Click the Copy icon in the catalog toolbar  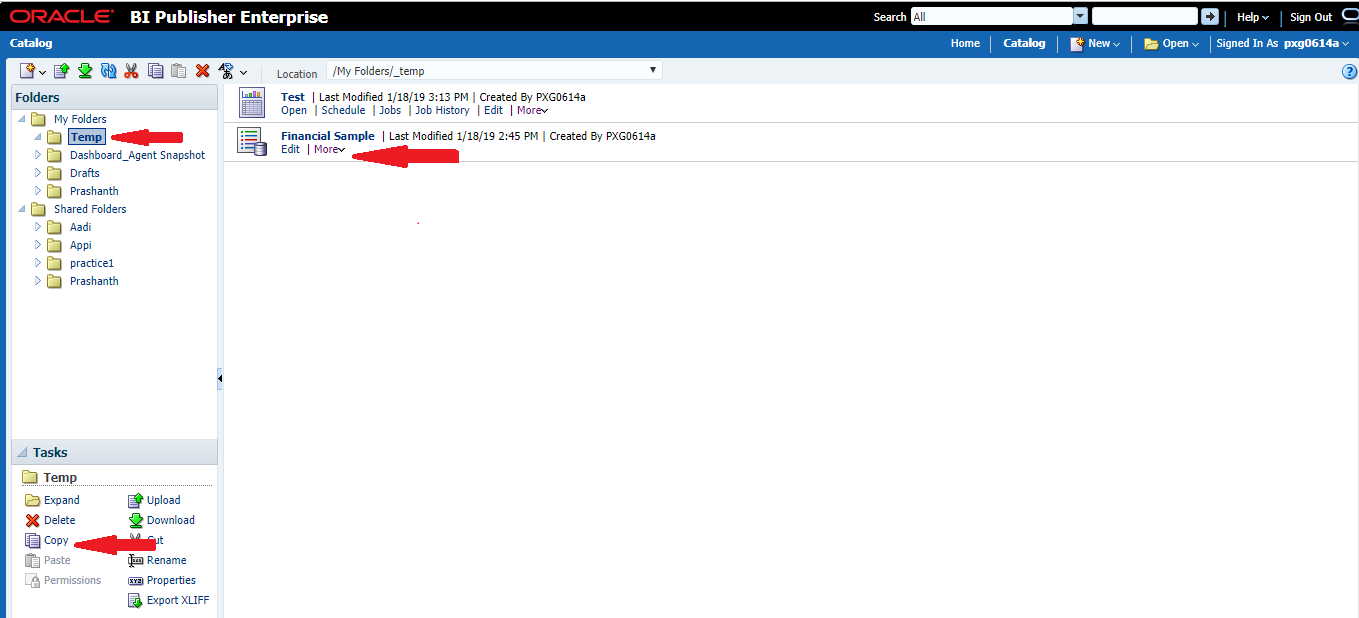(x=155, y=71)
